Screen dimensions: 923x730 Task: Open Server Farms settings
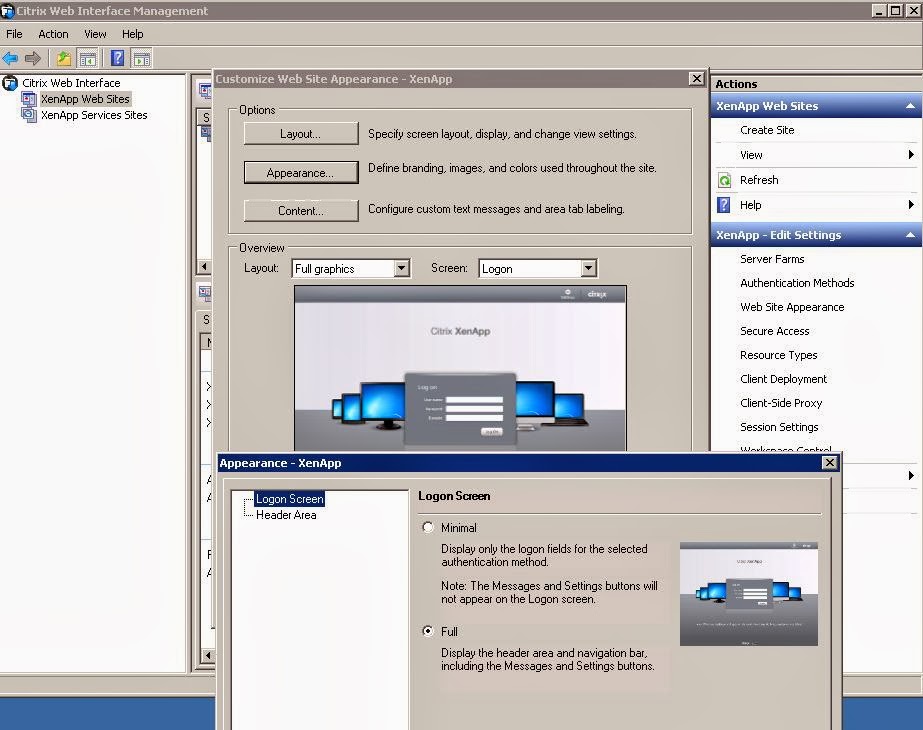pos(772,259)
